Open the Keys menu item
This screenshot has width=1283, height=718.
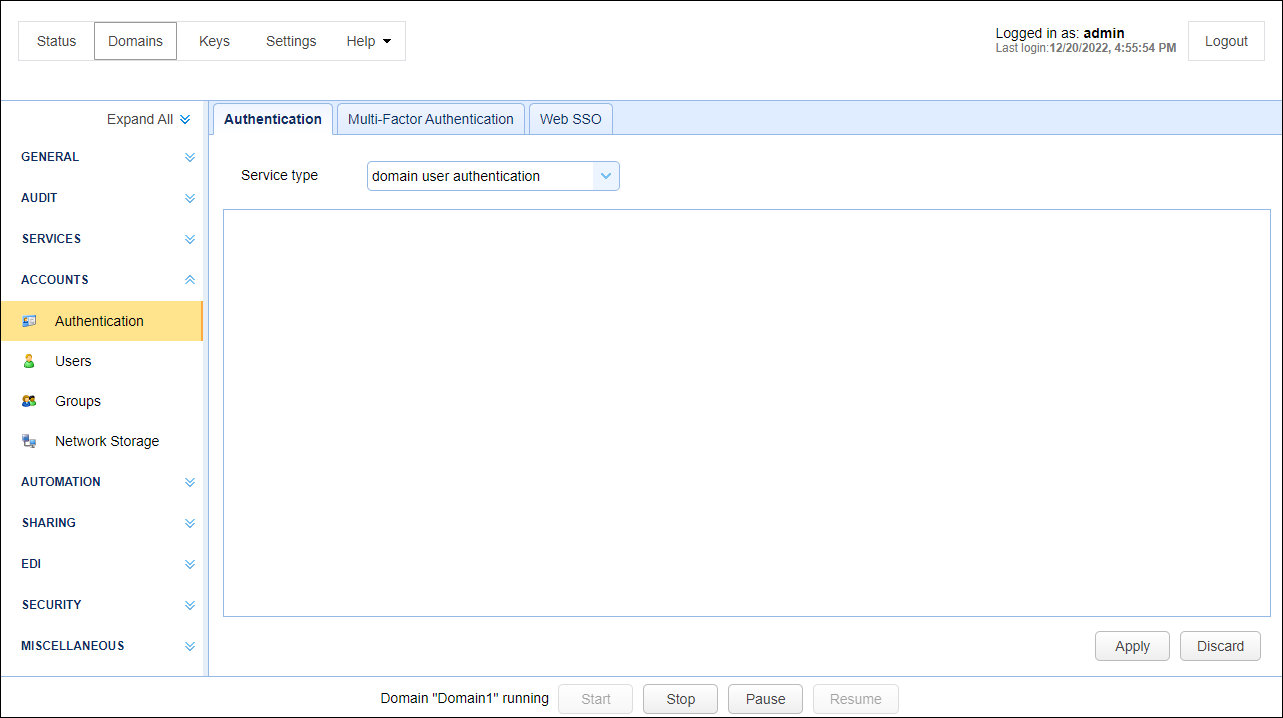pyautogui.click(x=214, y=41)
